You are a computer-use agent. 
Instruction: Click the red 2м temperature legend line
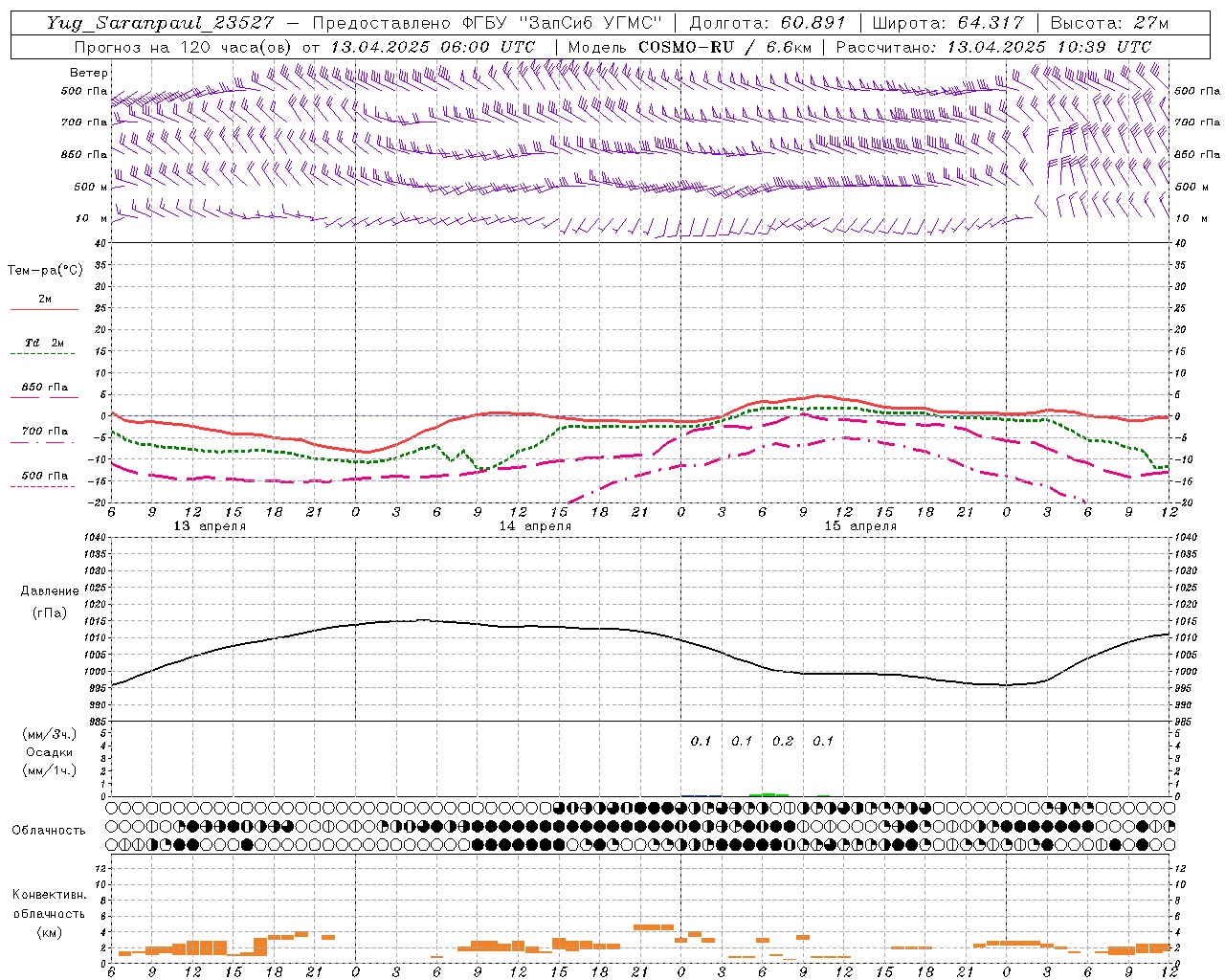coord(44,310)
